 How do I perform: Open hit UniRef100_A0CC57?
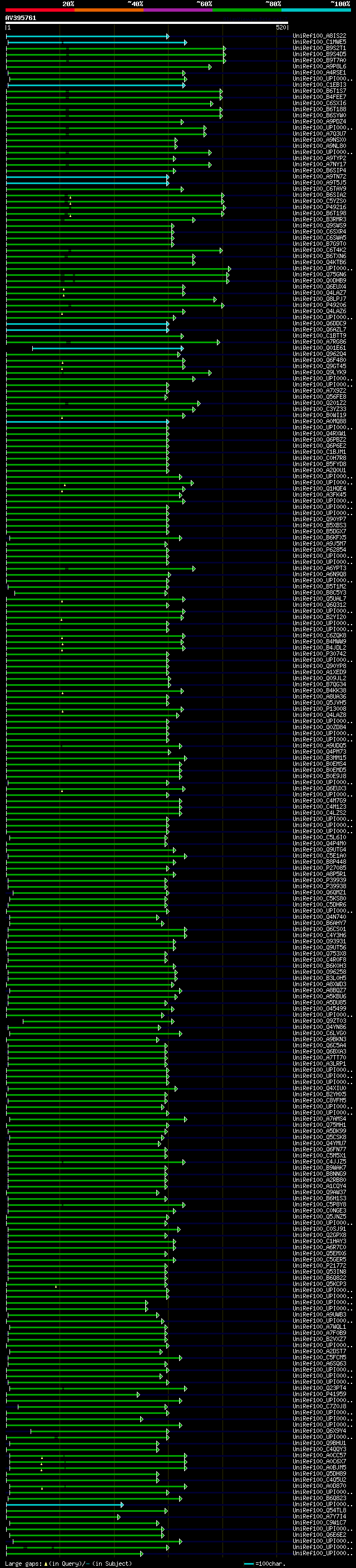tap(319, 1456)
